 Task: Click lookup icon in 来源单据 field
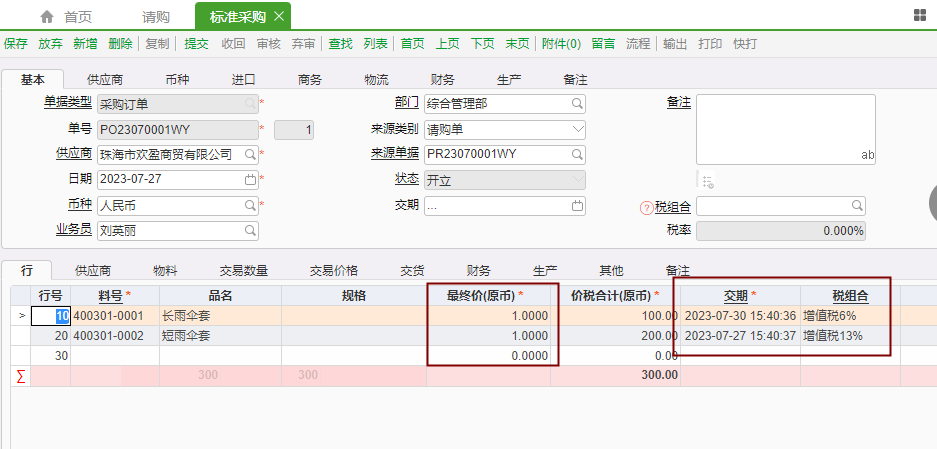[x=577, y=154]
